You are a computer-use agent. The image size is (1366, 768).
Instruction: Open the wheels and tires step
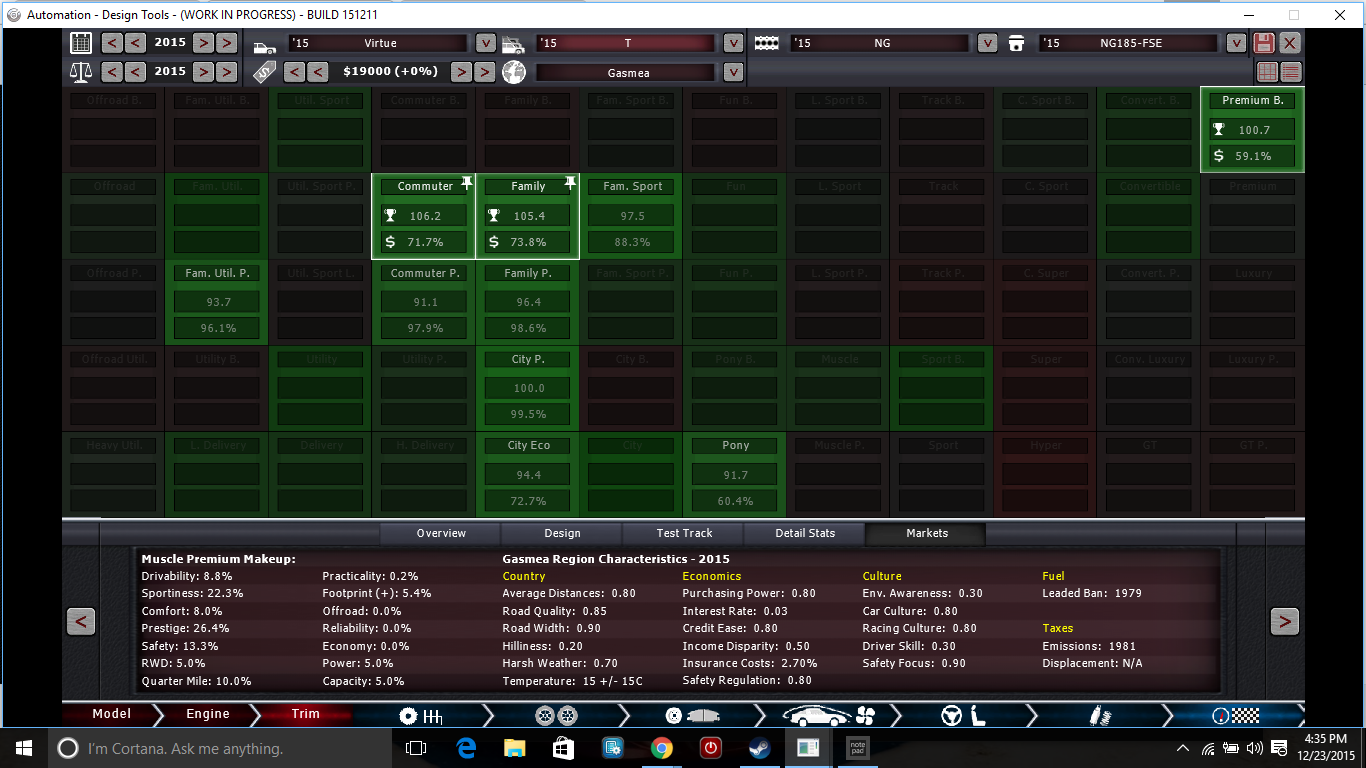(x=555, y=715)
